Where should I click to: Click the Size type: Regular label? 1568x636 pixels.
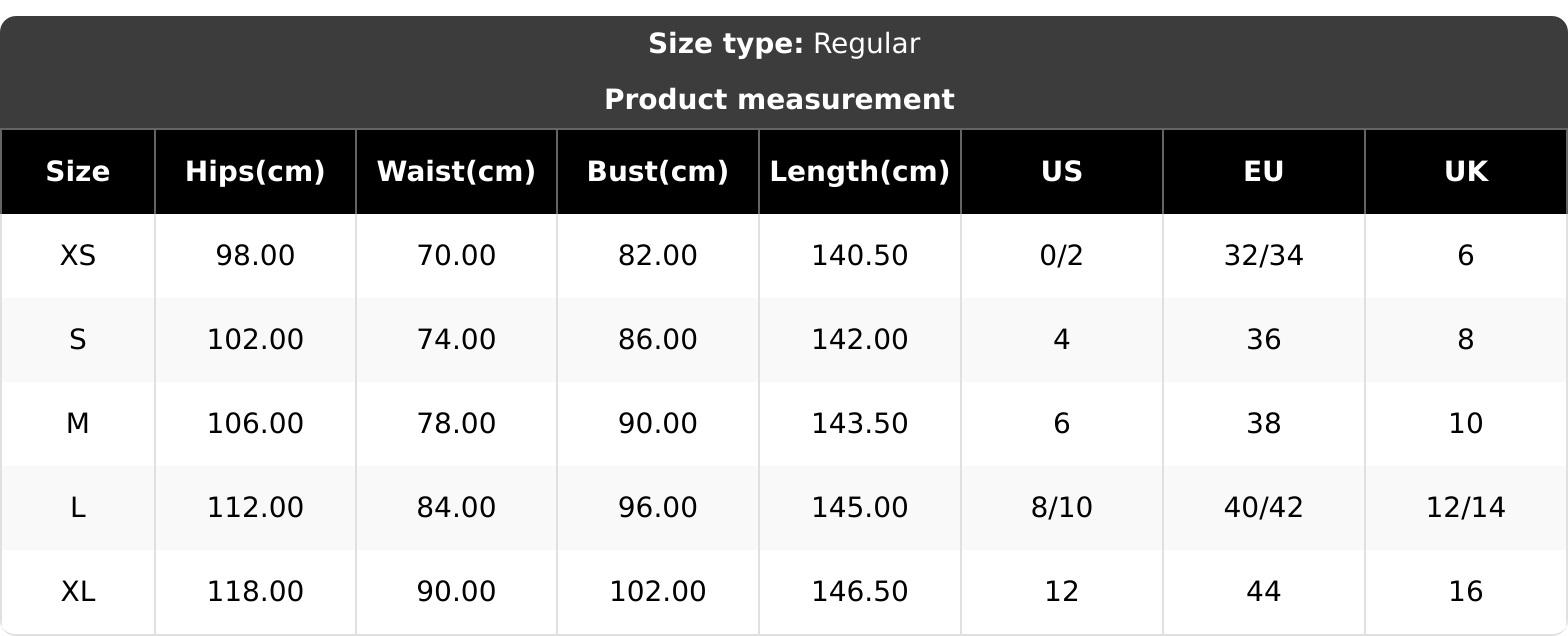(x=783, y=44)
